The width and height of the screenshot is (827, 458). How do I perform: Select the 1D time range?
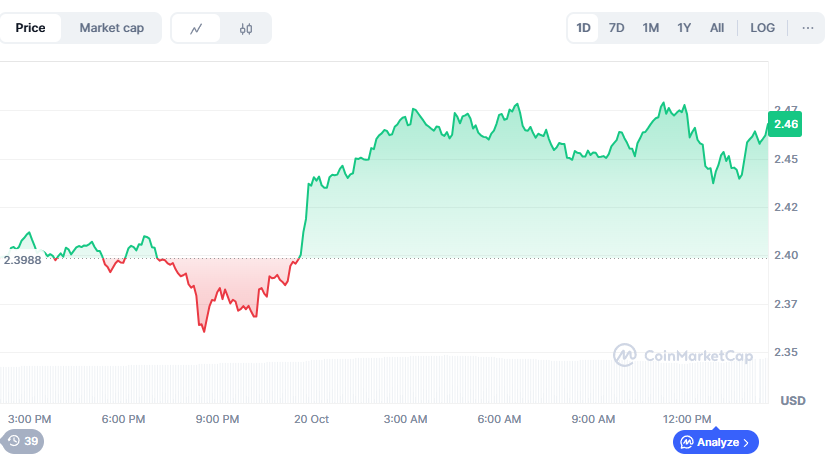(x=583, y=28)
